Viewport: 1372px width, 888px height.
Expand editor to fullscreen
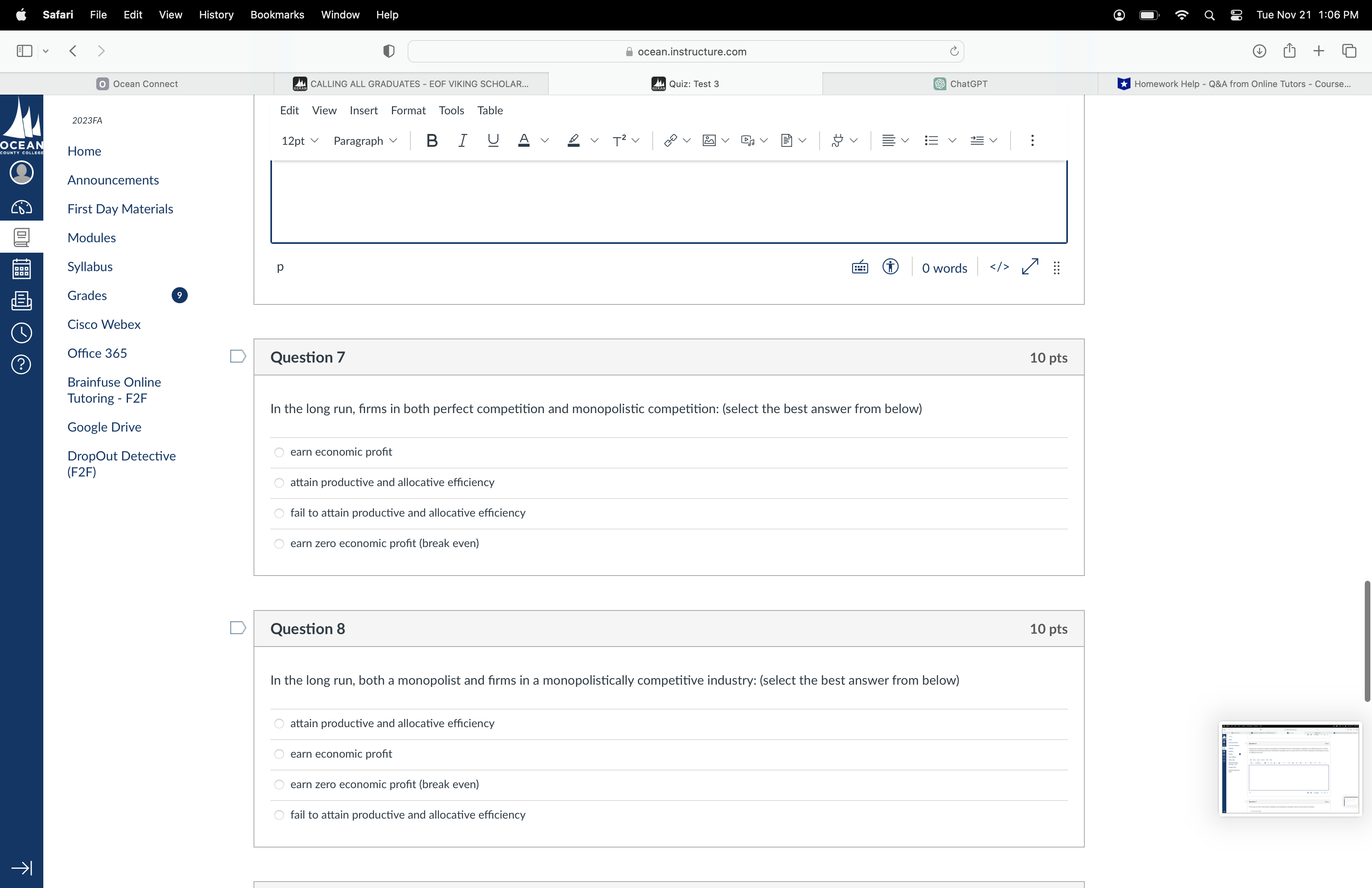1029,268
